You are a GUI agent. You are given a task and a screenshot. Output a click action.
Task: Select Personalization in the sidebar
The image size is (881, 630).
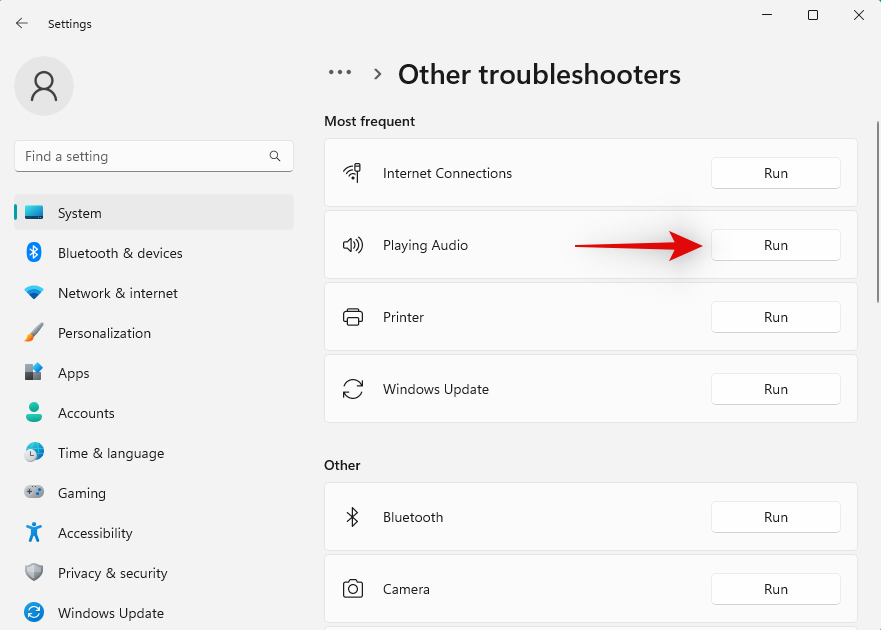(154, 333)
